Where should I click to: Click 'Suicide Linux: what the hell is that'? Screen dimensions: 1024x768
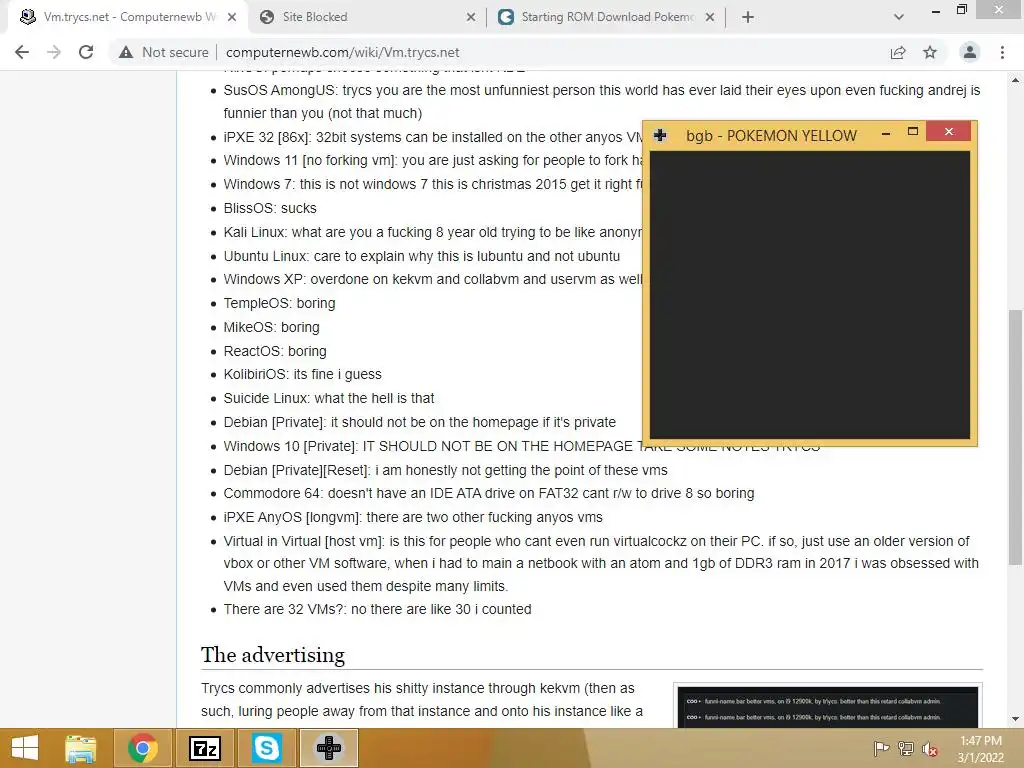pyautogui.click(x=328, y=398)
